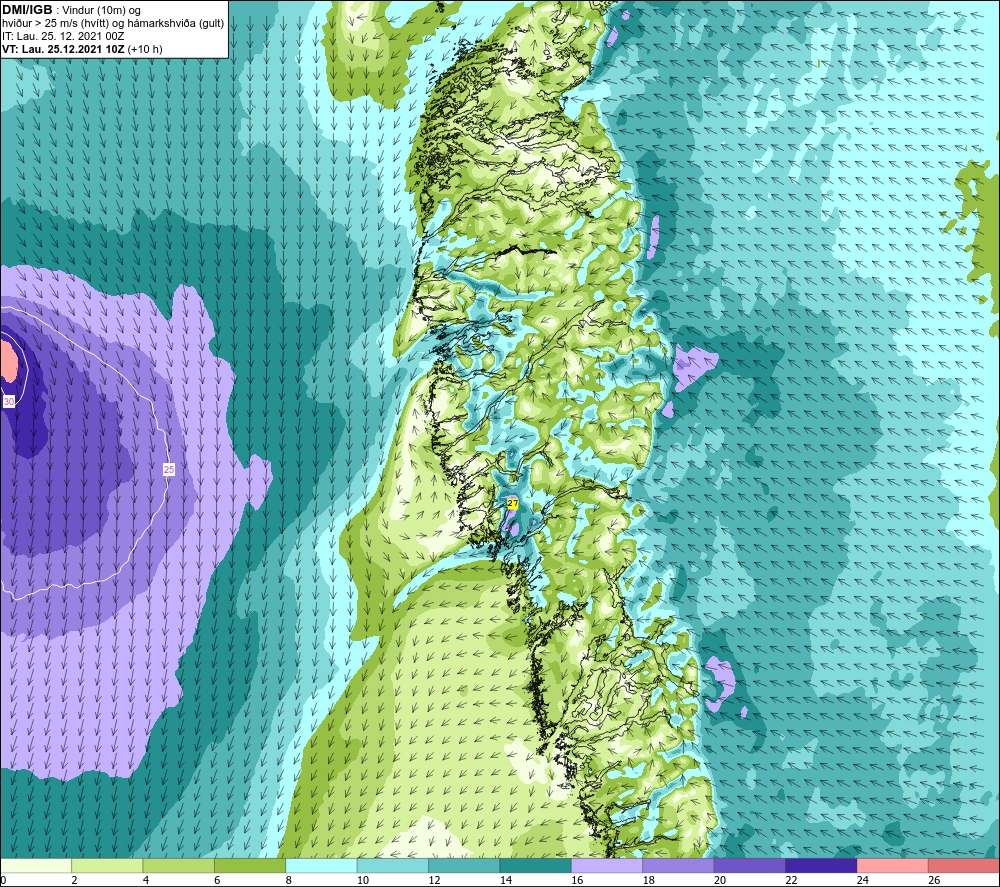The width and height of the screenshot is (1000, 887).
Task: Click the legend scale number "10"
Action: [x=362, y=880]
